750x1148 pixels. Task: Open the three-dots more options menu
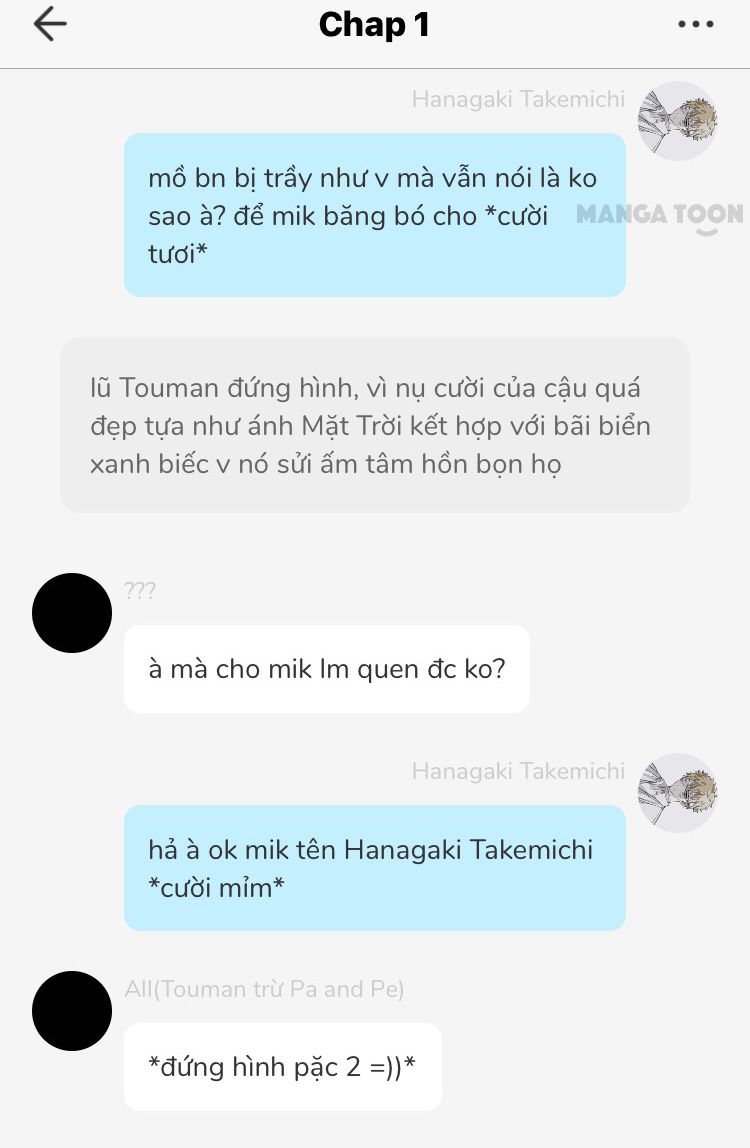point(695,24)
